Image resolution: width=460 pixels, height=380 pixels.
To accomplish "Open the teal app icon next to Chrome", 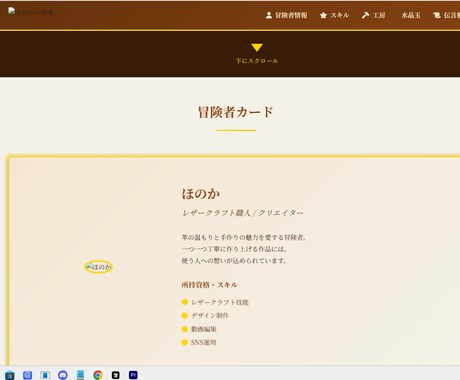I will click(x=80, y=375).
